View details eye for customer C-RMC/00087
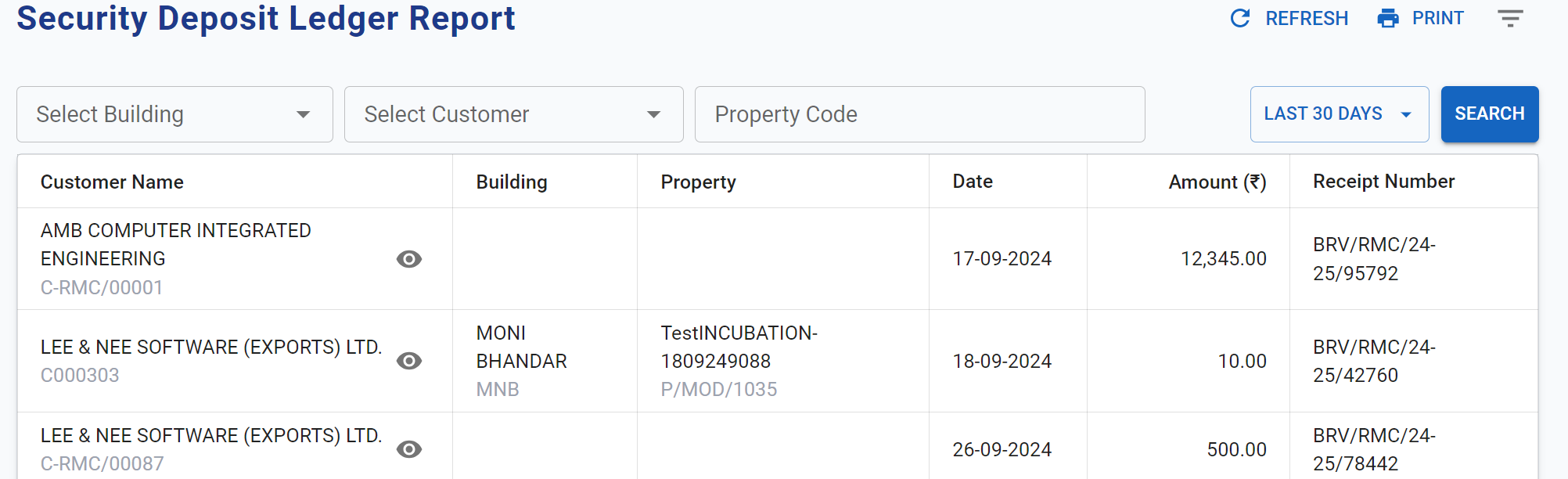Viewport: 1568px width, 479px height. (x=409, y=449)
